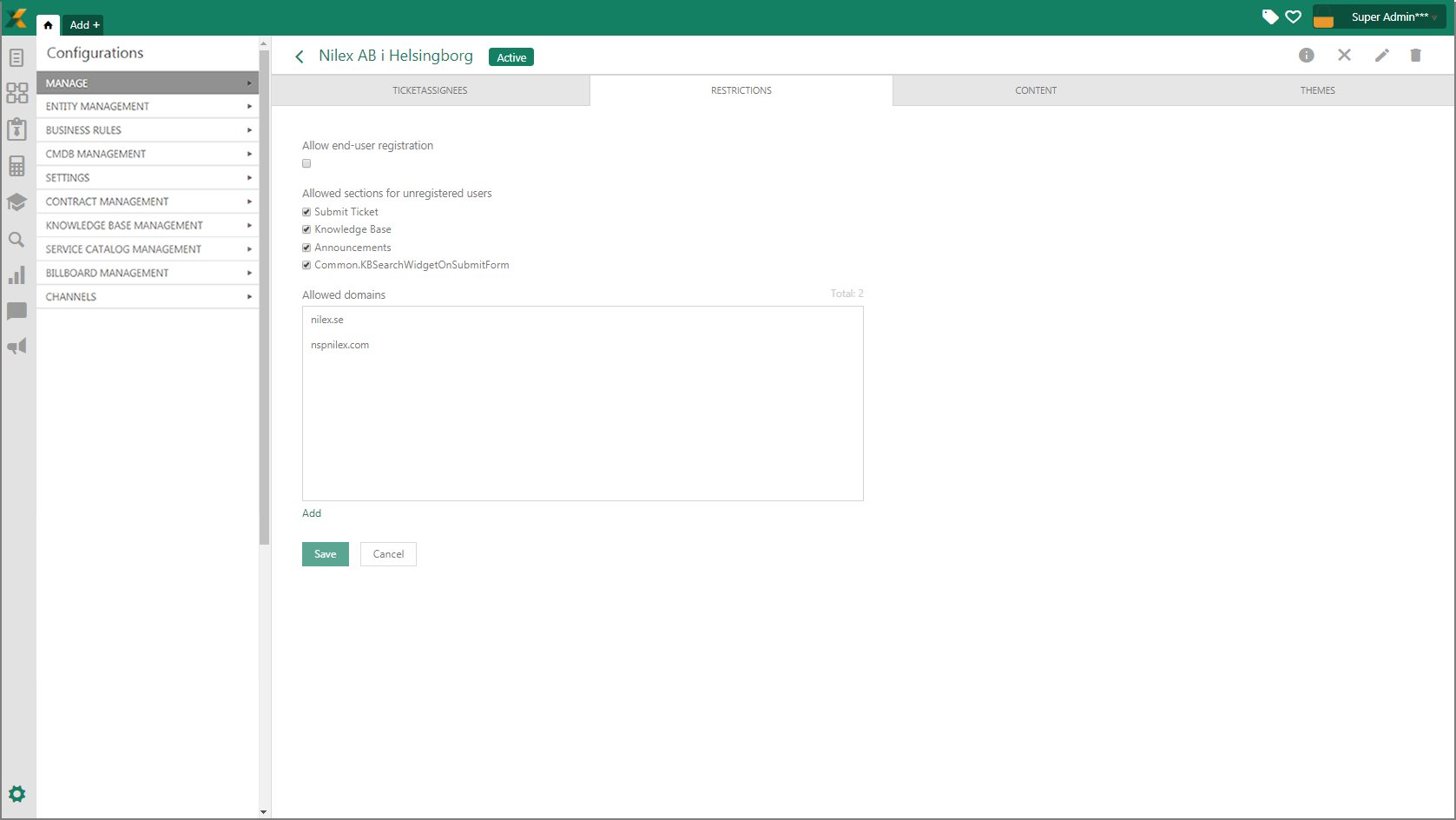The image size is (1456, 820).
Task: Open the search magnifier sidebar icon
Action: (16, 240)
